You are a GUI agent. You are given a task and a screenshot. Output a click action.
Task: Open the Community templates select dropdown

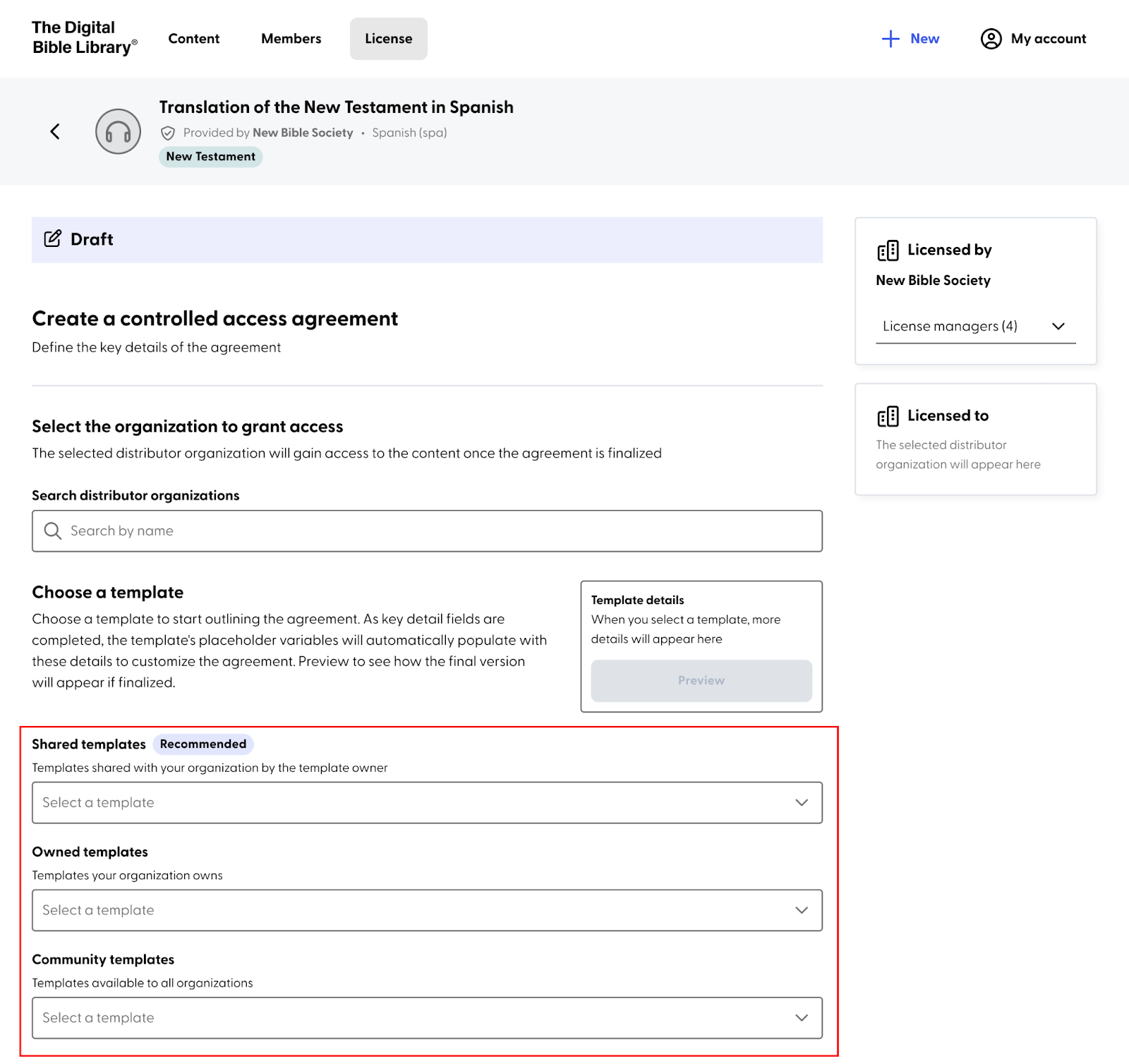pyautogui.click(x=427, y=1017)
